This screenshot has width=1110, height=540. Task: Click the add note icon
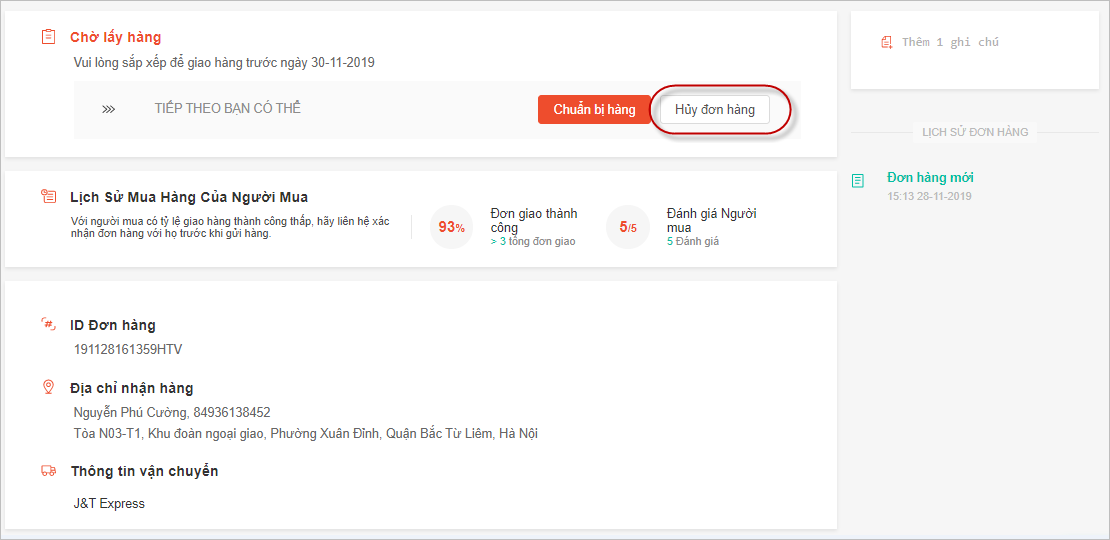(x=886, y=42)
